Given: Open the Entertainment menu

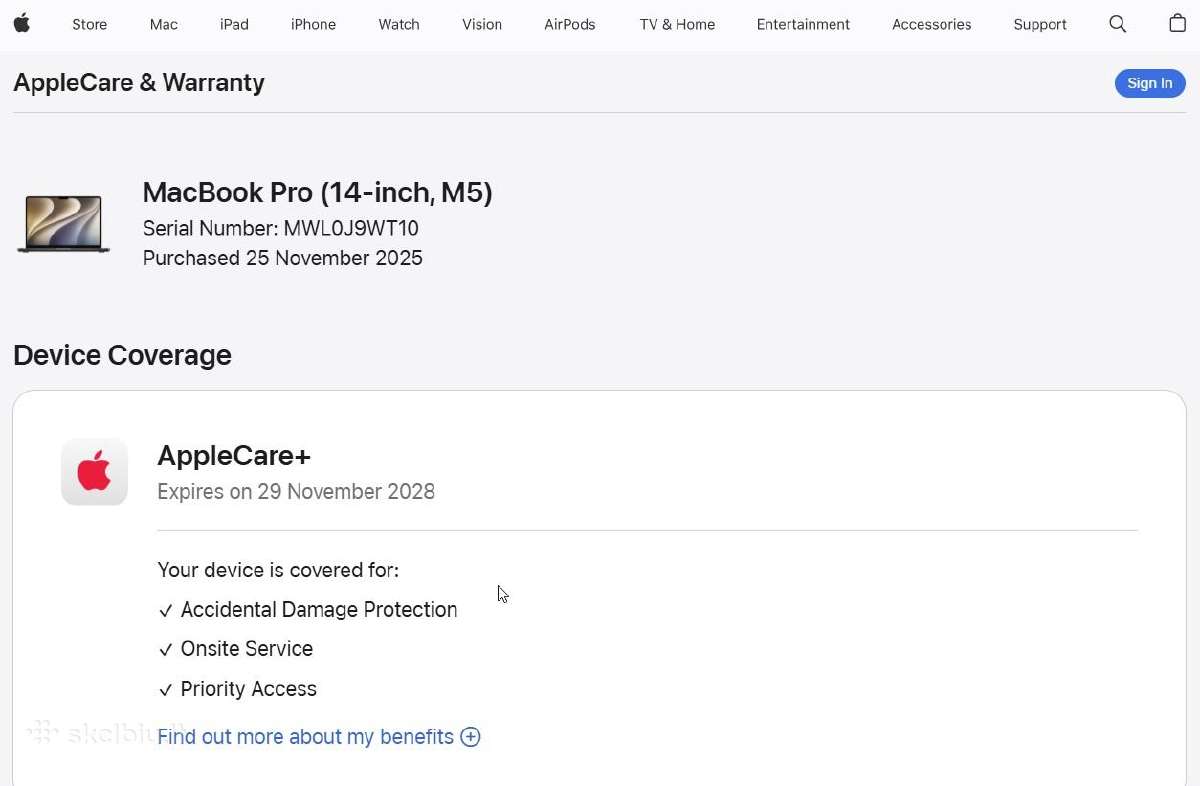Looking at the screenshot, I should click(x=803, y=24).
